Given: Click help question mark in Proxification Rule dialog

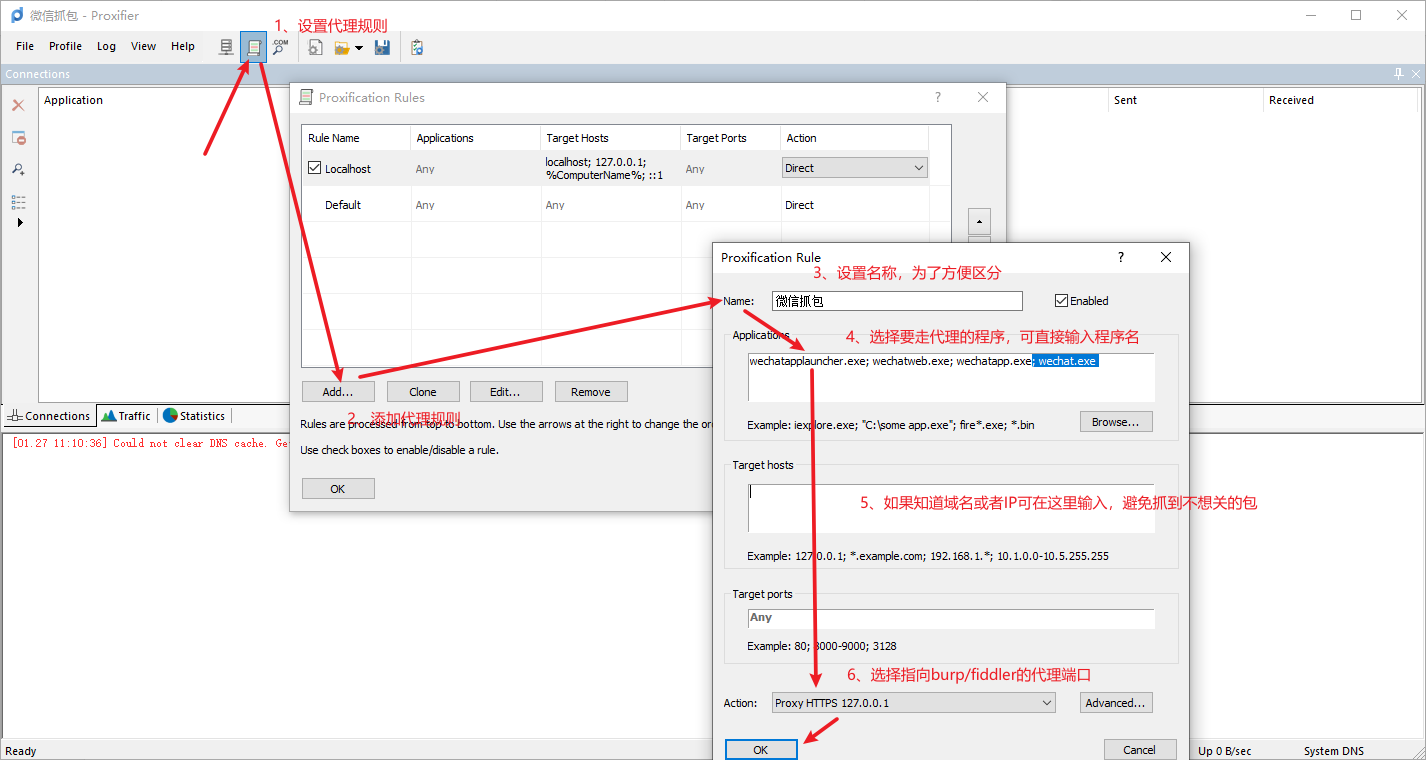Looking at the screenshot, I should [x=1120, y=257].
